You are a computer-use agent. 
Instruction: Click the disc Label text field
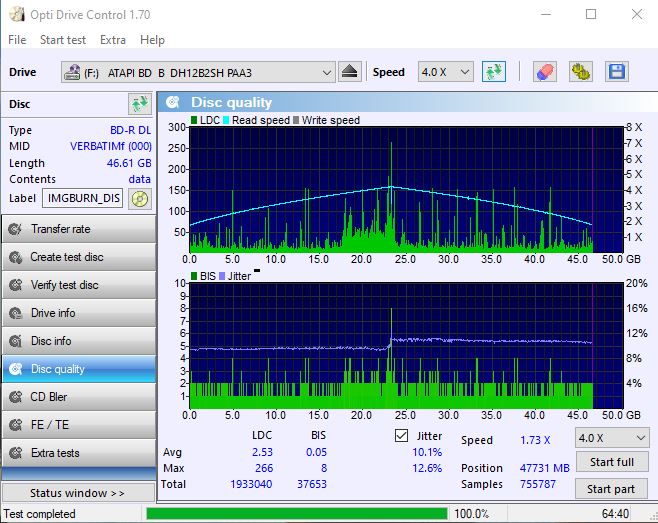[84, 198]
